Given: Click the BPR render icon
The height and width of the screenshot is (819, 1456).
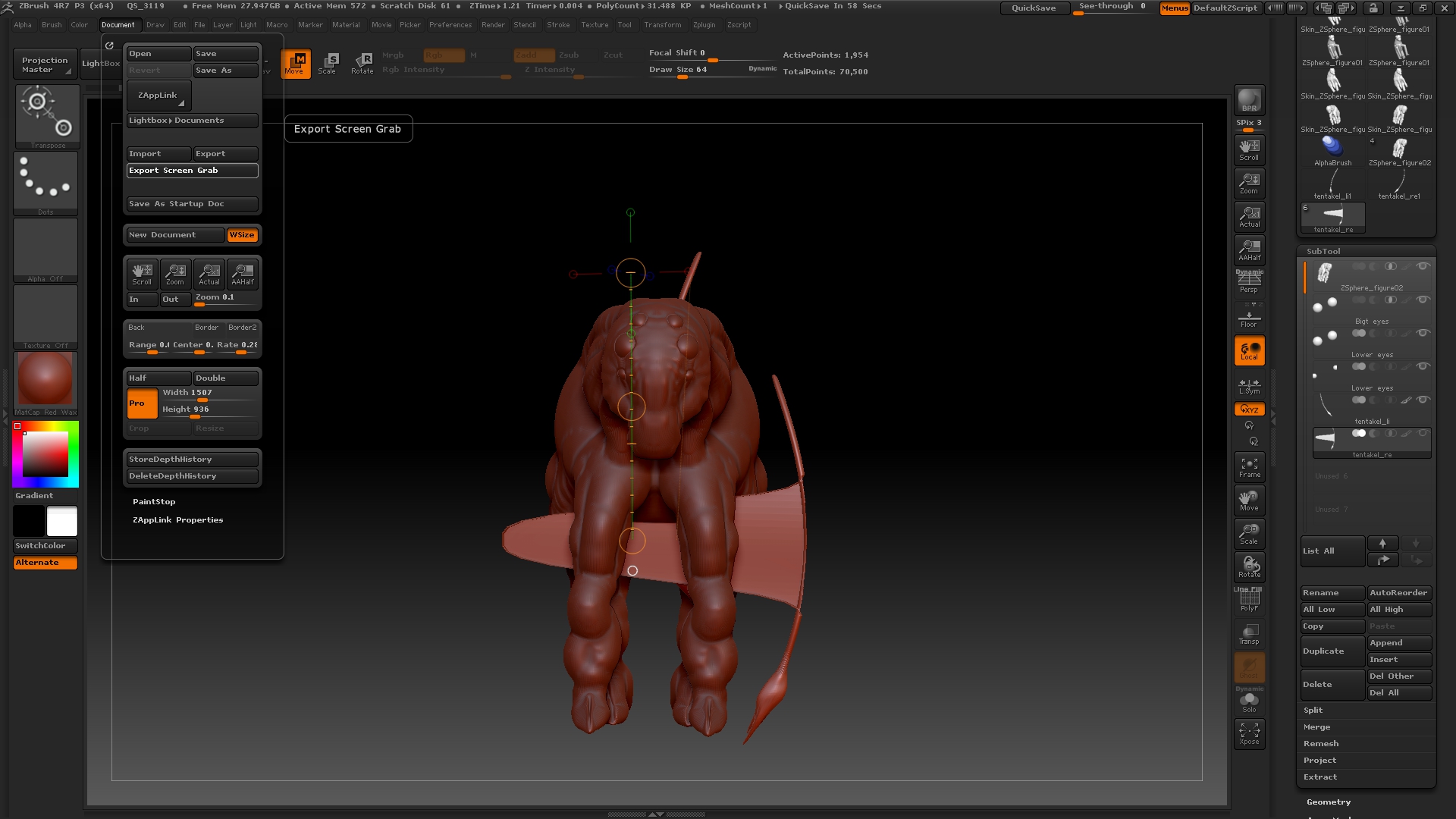Looking at the screenshot, I should click(1249, 100).
